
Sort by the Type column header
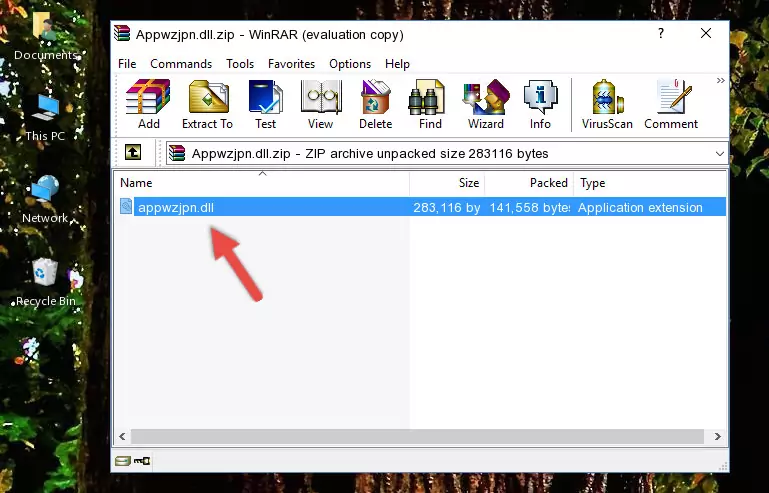pyautogui.click(x=650, y=183)
